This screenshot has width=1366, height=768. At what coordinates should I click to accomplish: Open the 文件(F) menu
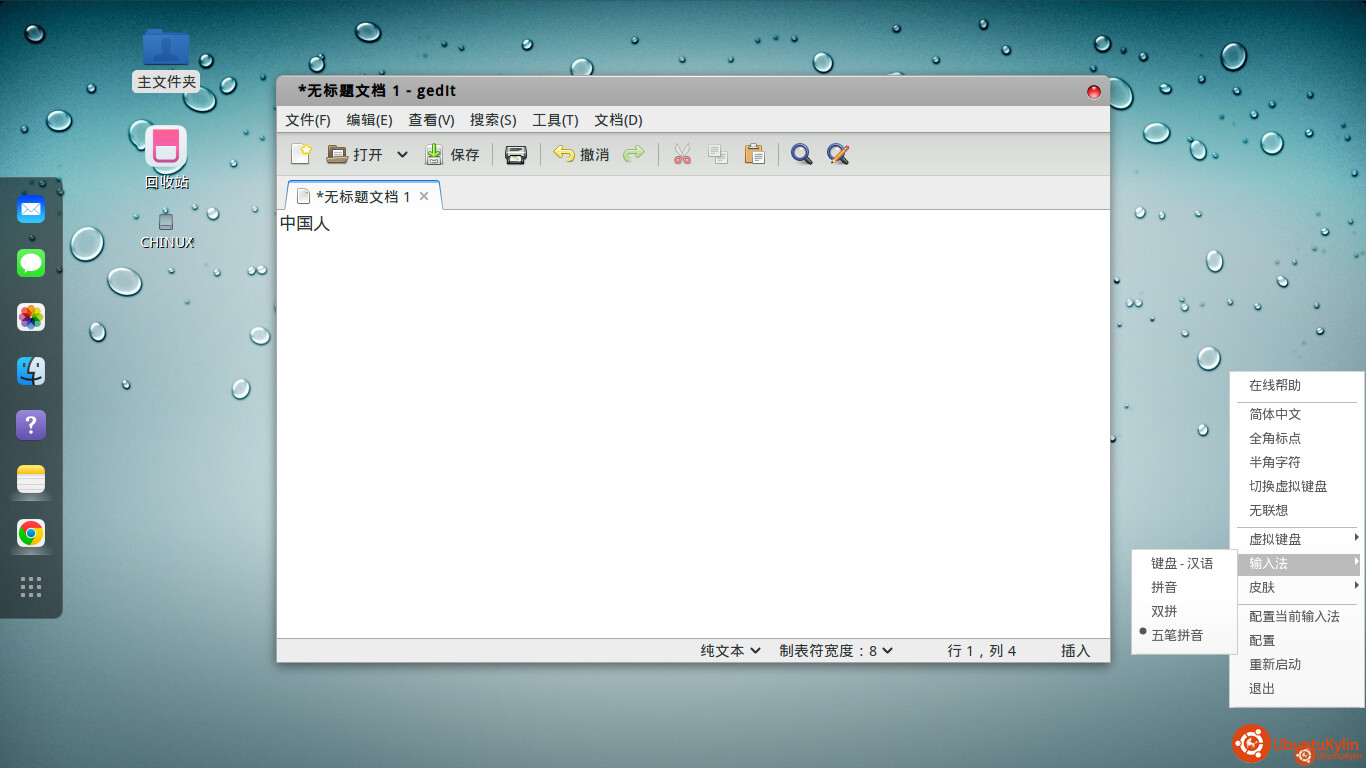point(307,120)
